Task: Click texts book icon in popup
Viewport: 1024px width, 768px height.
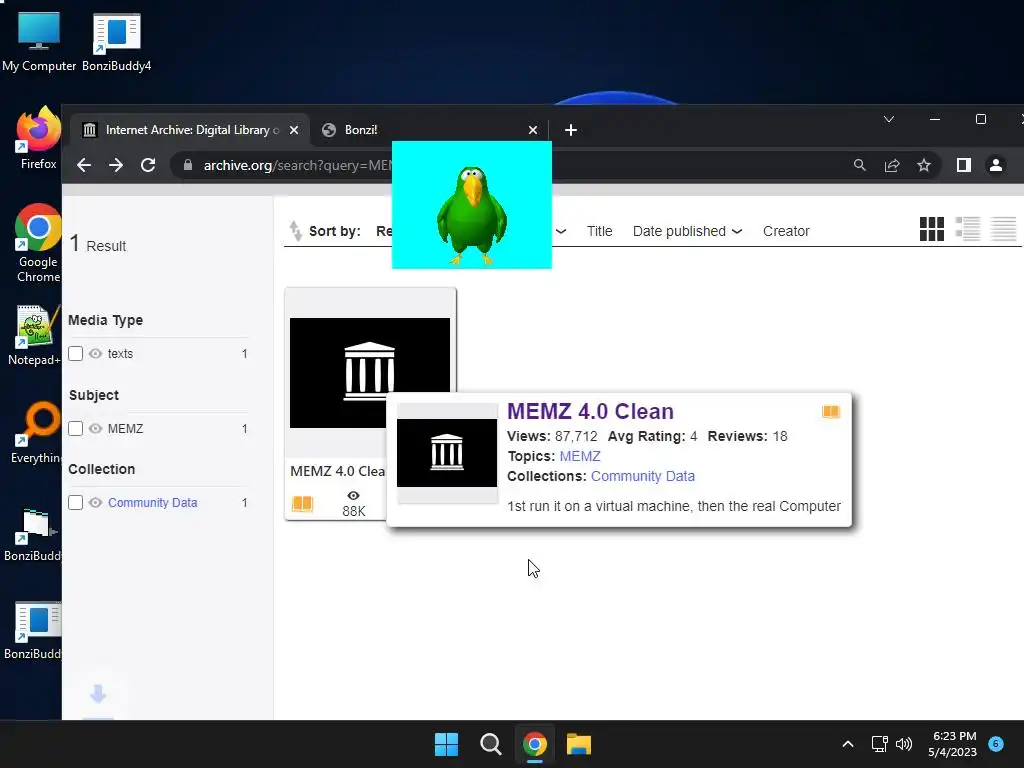Action: [x=831, y=411]
